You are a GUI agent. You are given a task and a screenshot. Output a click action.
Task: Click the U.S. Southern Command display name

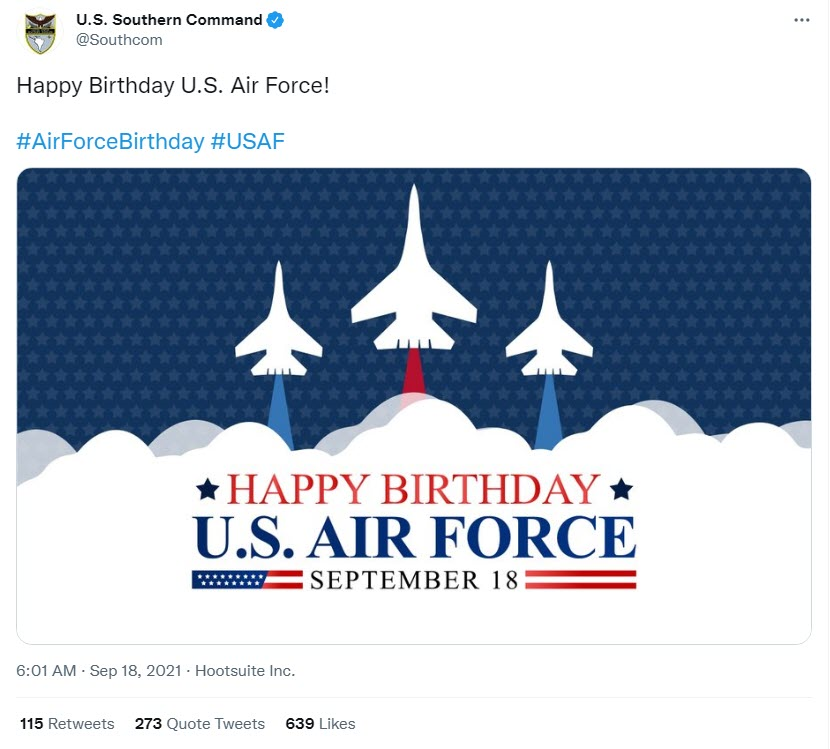point(169,20)
